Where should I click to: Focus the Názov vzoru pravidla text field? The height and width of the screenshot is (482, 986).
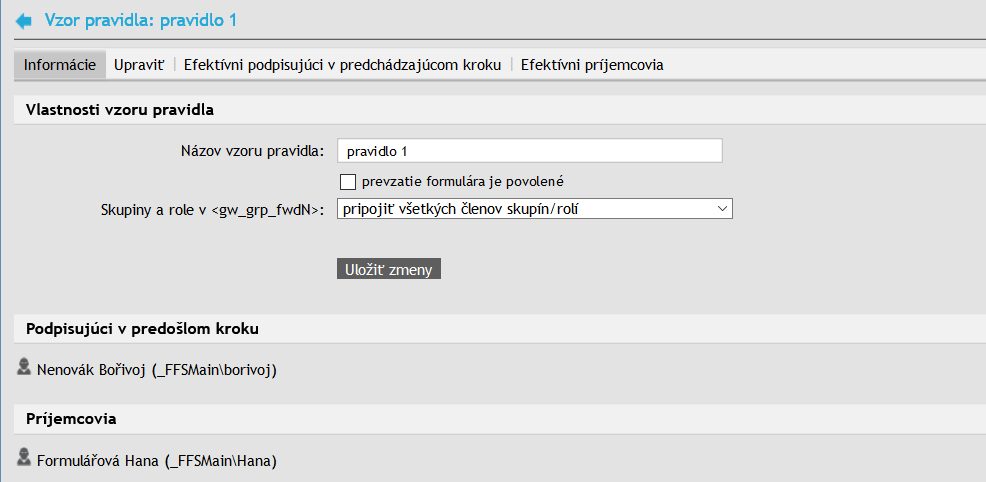[x=530, y=151]
